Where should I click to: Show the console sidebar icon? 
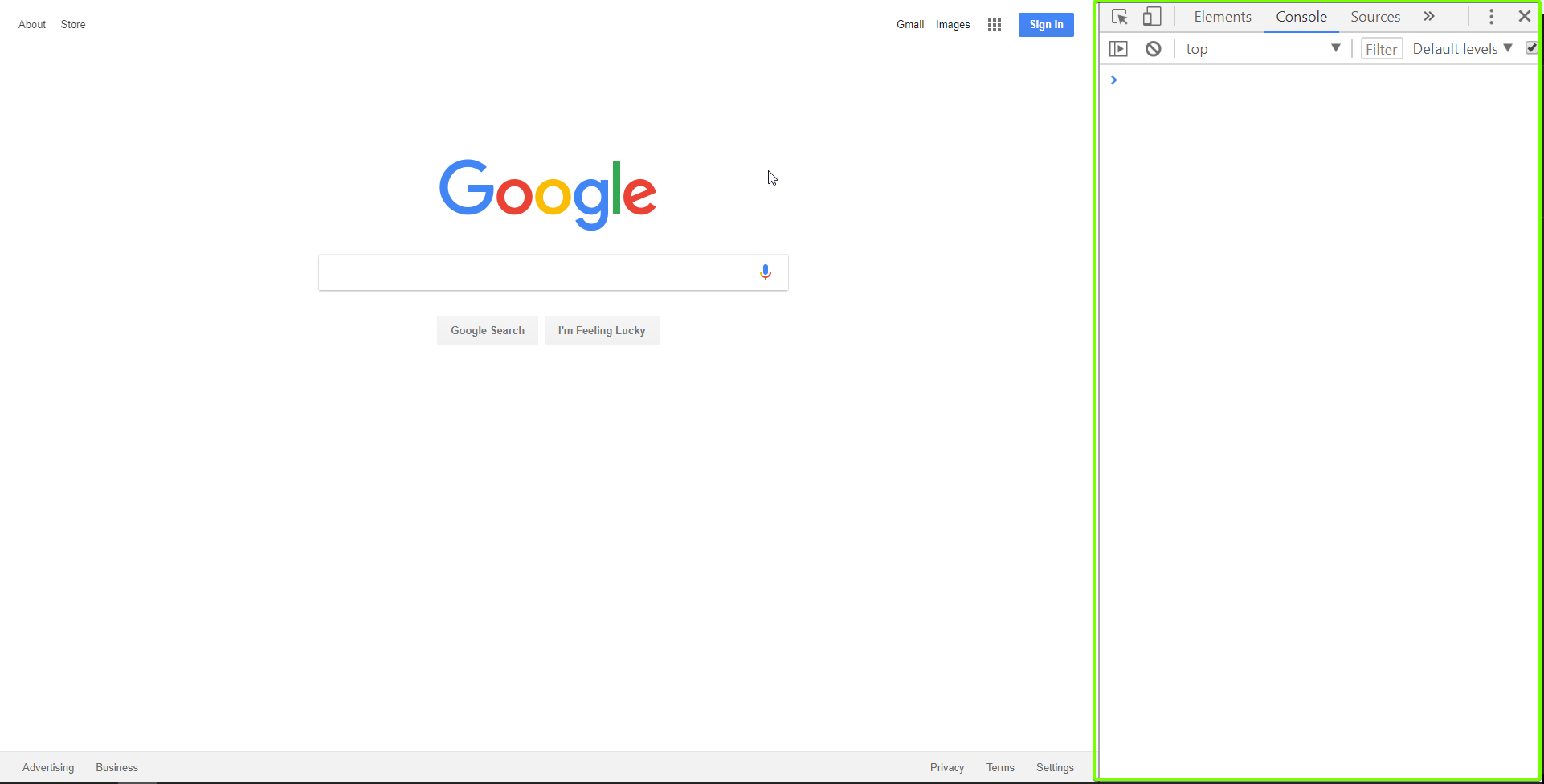[x=1118, y=49]
